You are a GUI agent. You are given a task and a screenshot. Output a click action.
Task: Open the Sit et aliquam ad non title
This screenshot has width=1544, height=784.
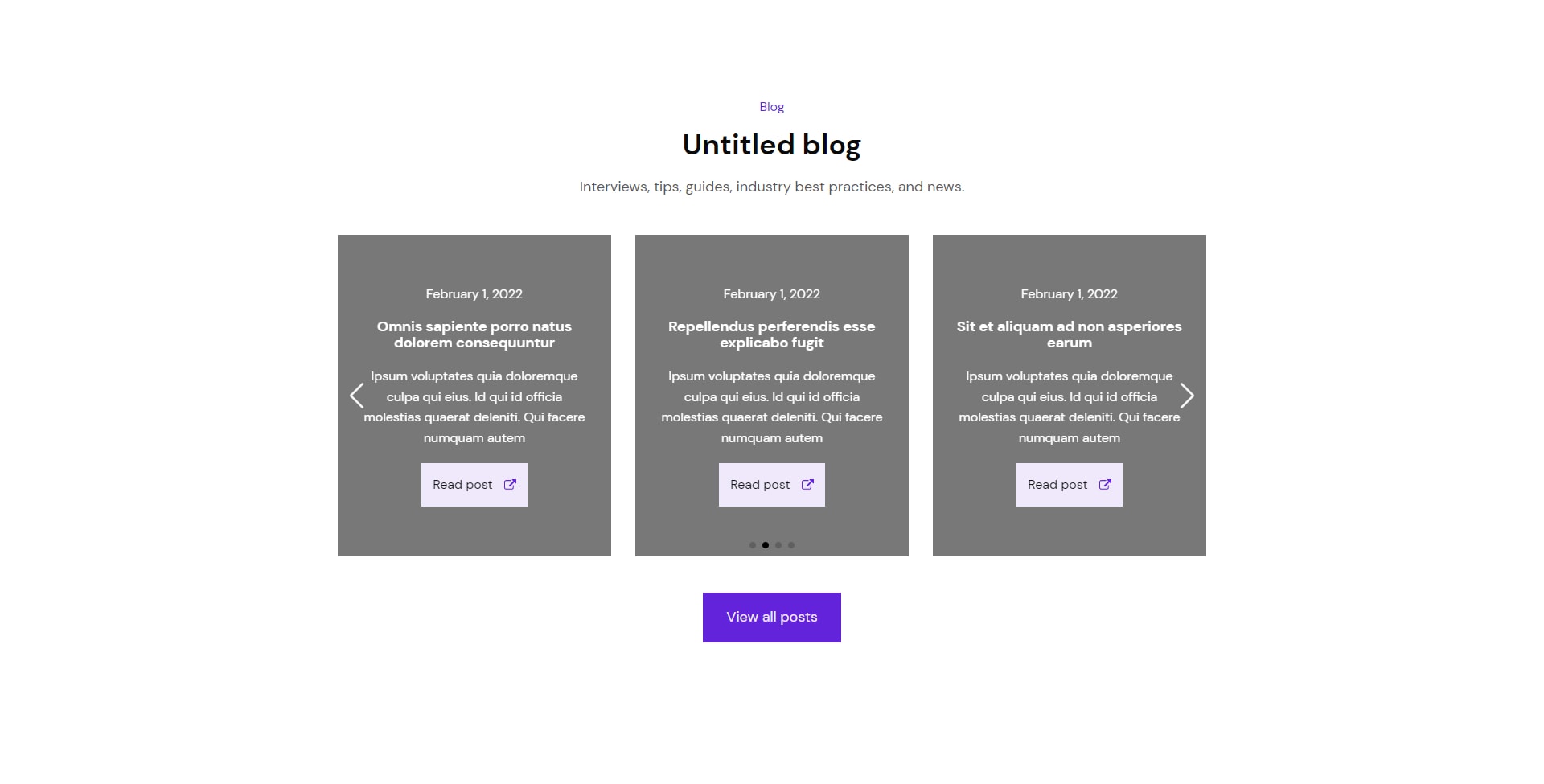pyautogui.click(x=1070, y=335)
